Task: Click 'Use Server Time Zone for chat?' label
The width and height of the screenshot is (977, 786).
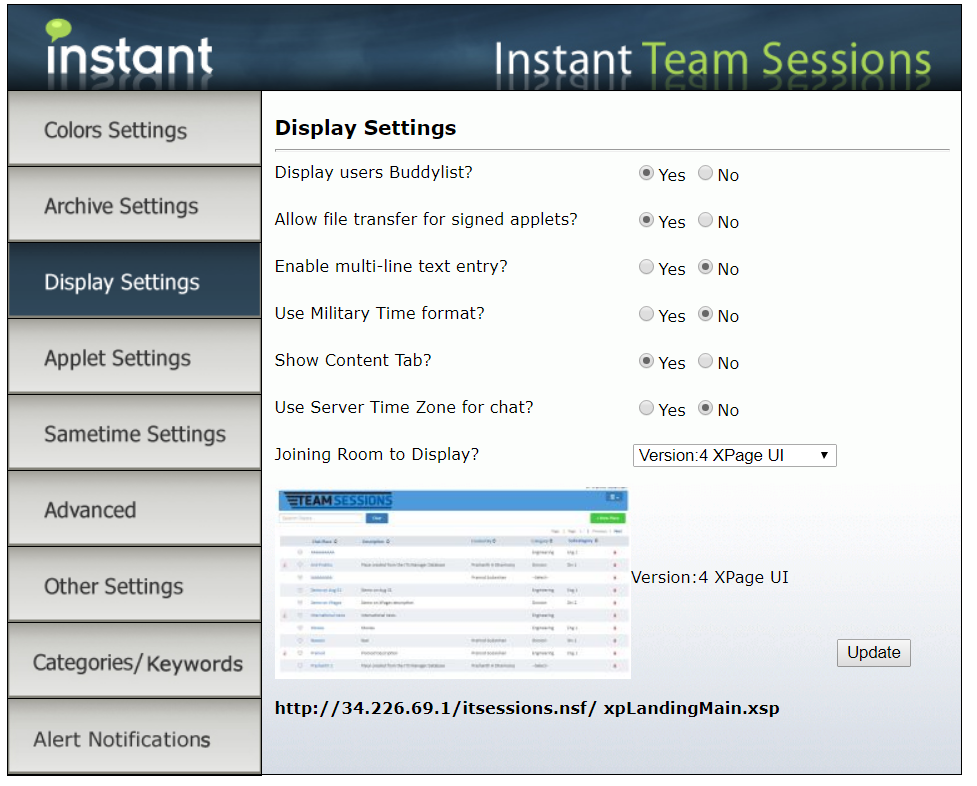Action: pos(404,407)
